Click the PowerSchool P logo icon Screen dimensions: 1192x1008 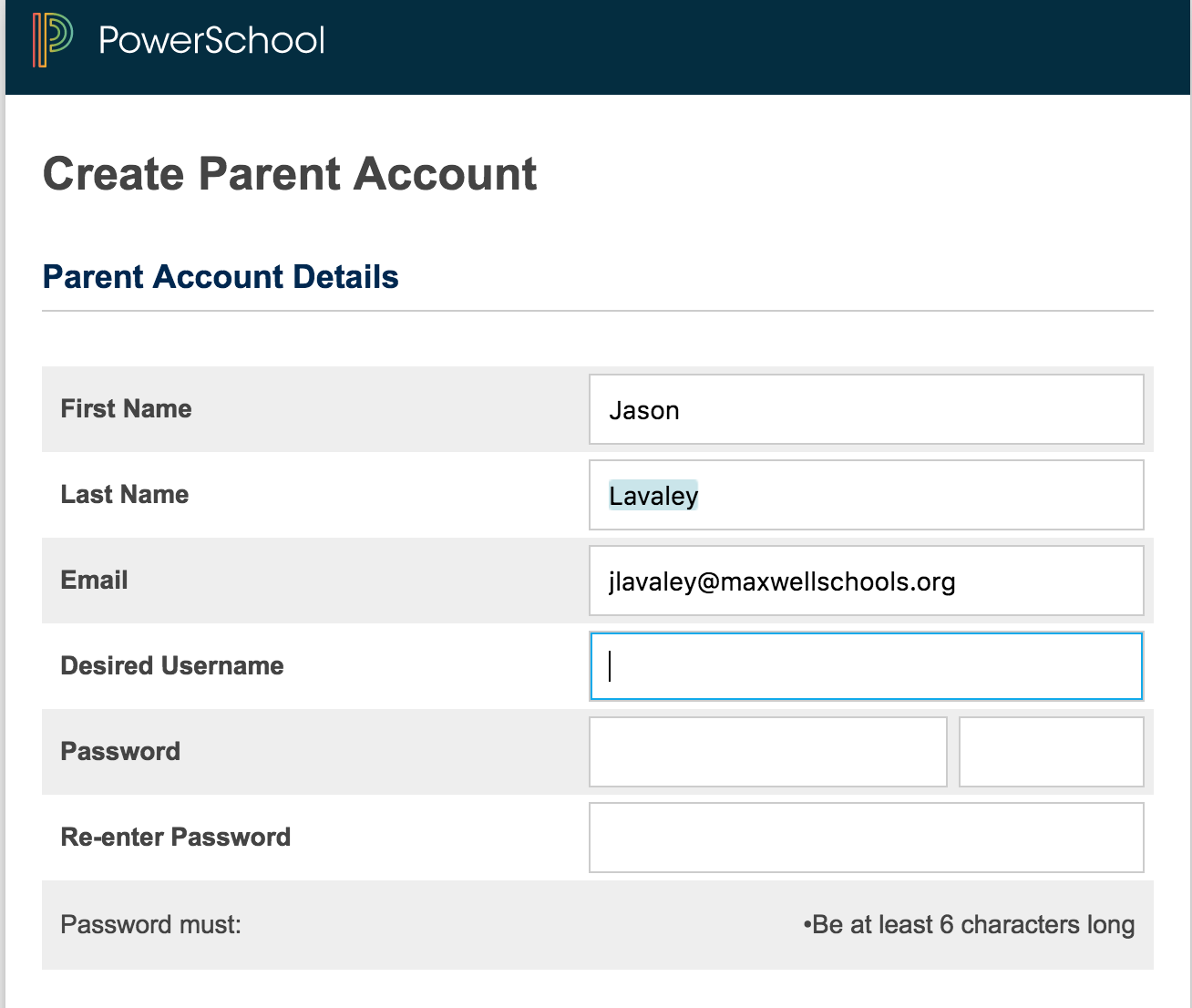click(x=52, y=40)
